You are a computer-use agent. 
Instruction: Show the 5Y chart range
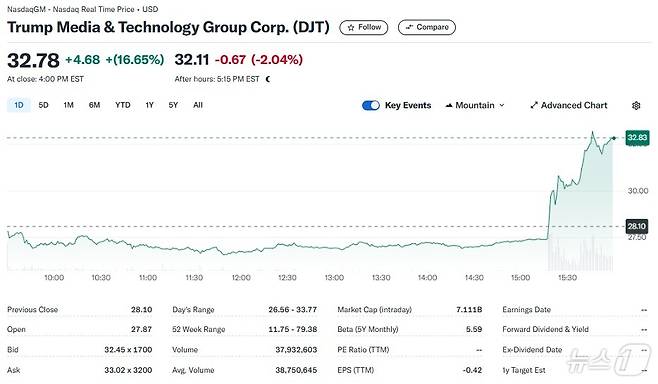173,105
